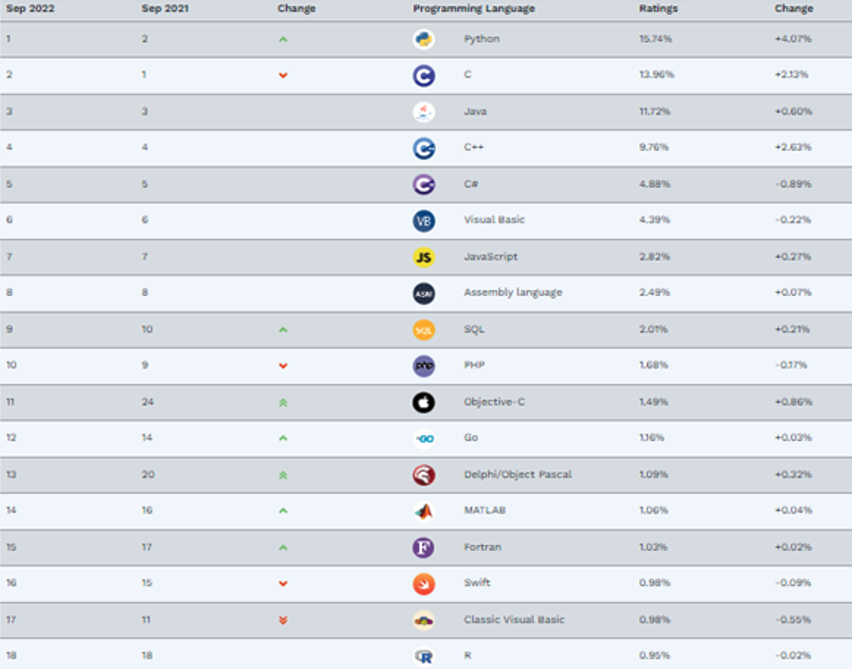Open the Delphi/Object Pascal language entry
The width and height of the screenshot is (852, 669).
(517, 474)
